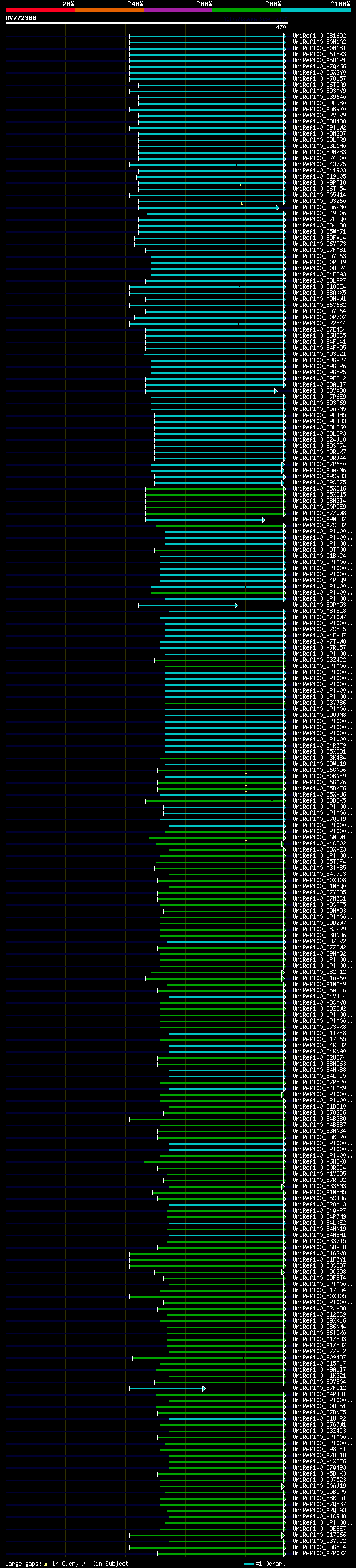The height and width of the screenshot is (1568, 356).
Task: Select label UniRef100_C1BKC4
Action: click(x=319, y=556)
